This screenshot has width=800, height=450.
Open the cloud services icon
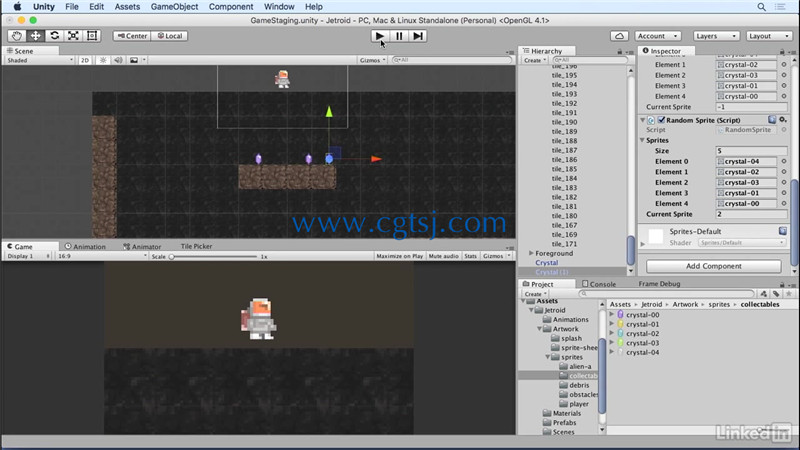[x=619, y=36]
